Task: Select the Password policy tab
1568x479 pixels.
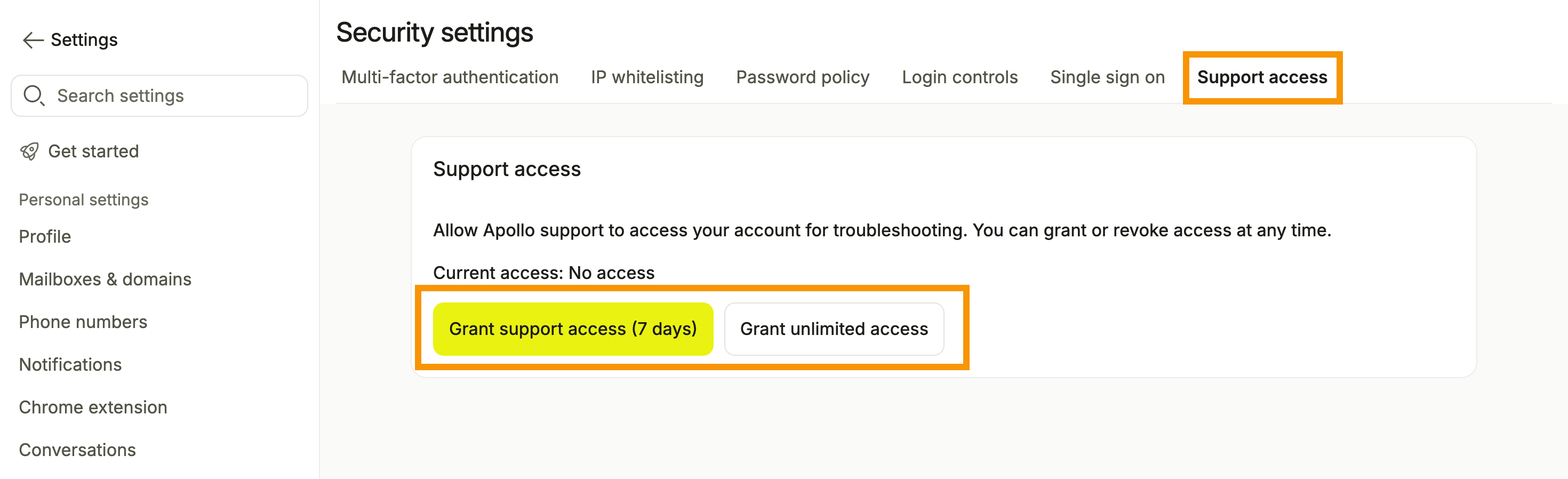Action: coord(803,77)
